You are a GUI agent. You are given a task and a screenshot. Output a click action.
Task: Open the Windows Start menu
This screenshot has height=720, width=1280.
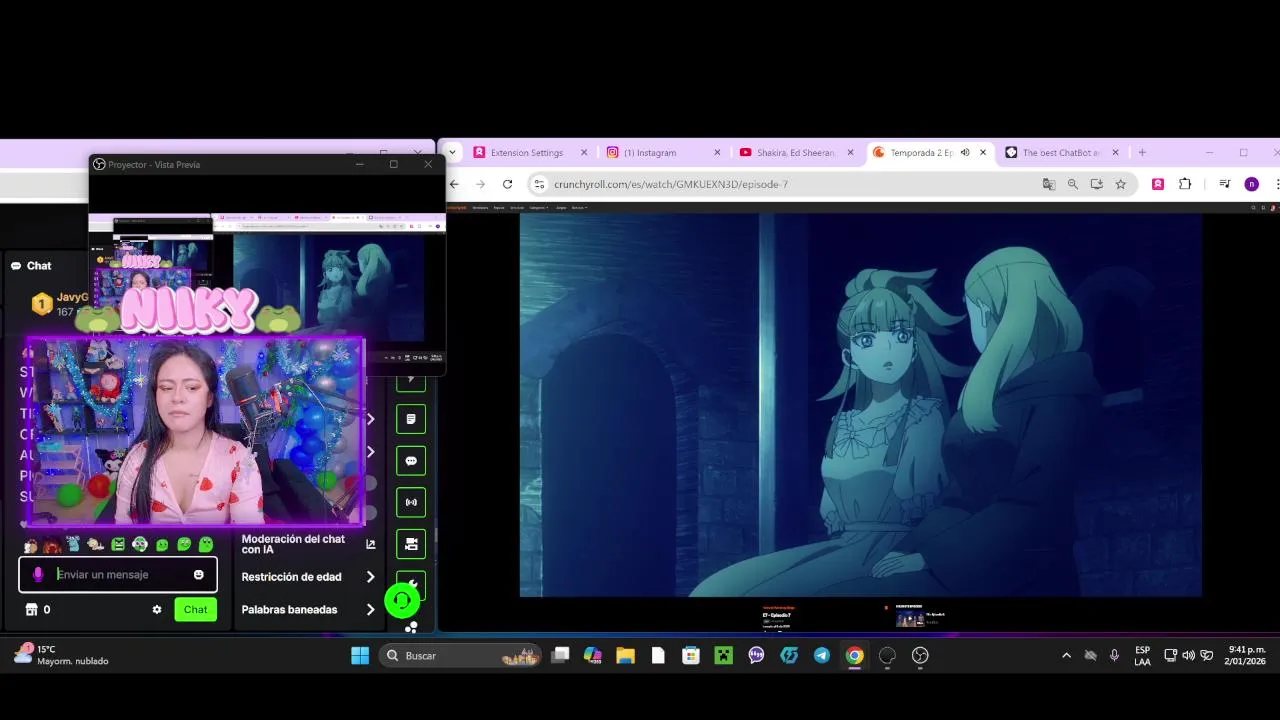360,656
